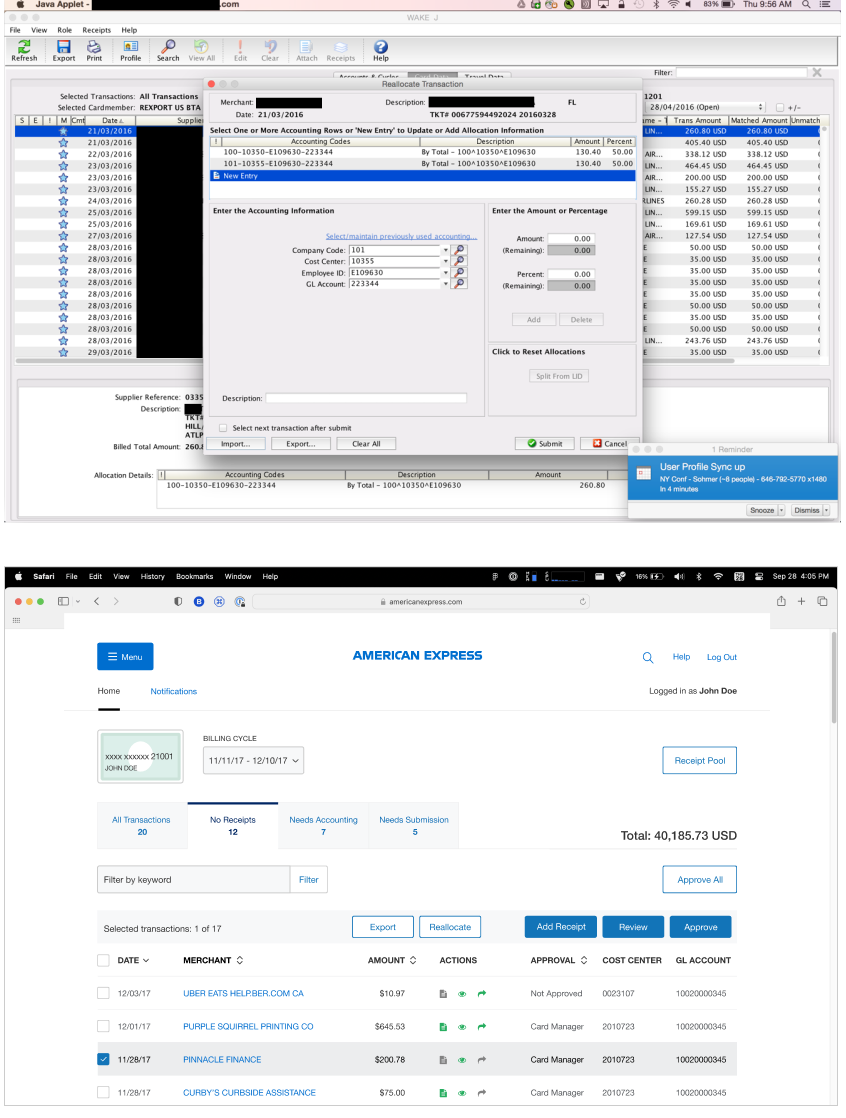
Task: Check the Uber Eats transaction checkbox
Action: [x=103, y=993]
